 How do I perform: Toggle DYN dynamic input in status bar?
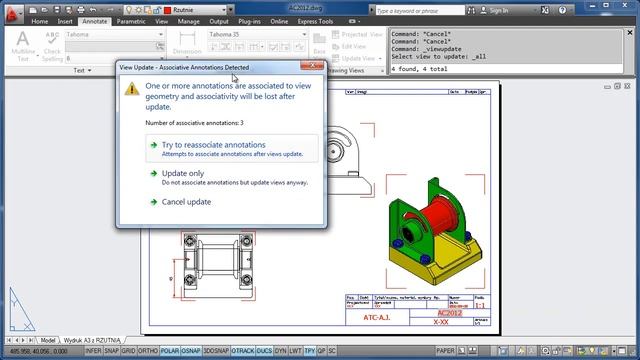[280, 351]
